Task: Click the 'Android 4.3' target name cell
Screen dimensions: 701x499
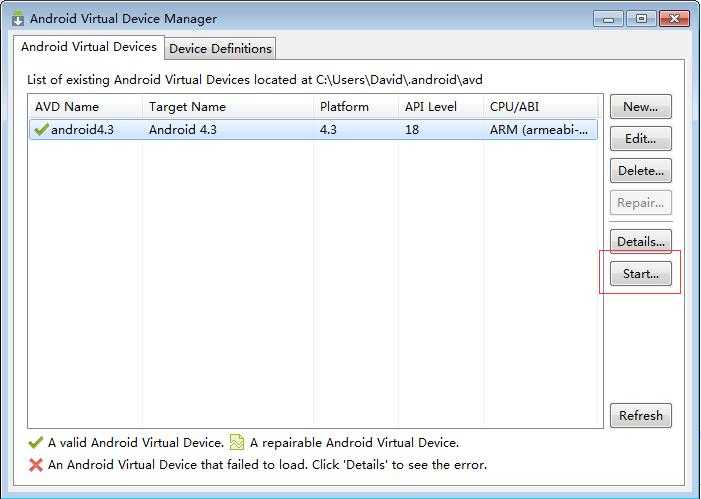Action: point(183,130)
